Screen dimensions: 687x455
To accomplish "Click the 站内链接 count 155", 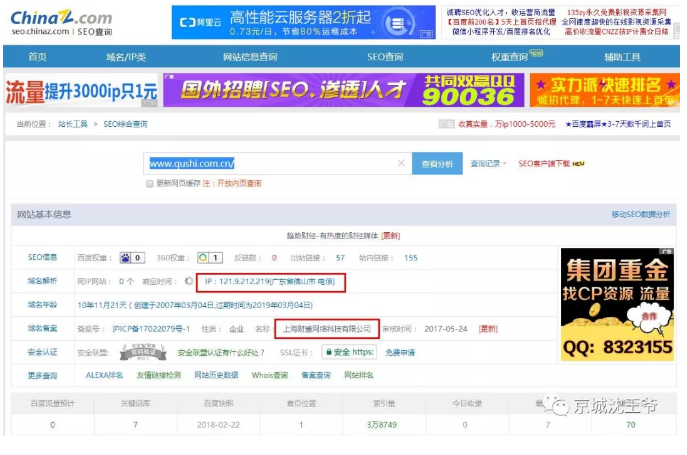I will point(411,258).
